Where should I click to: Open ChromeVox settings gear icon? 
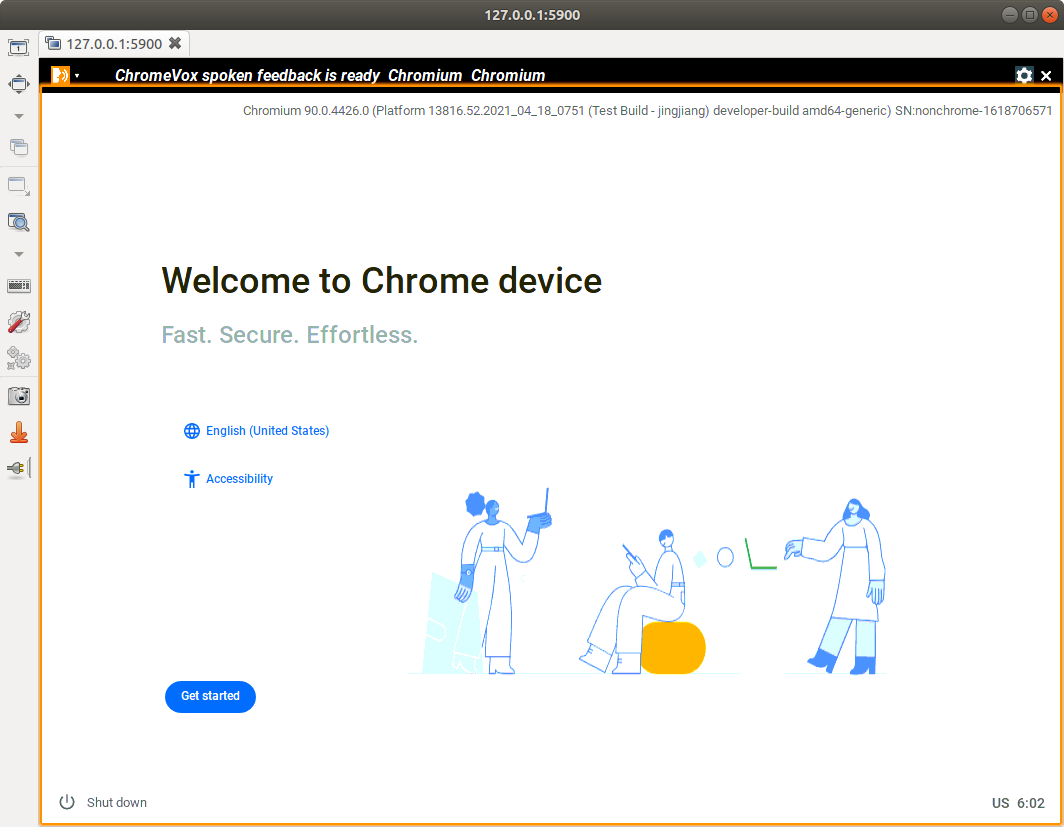(x=1024, y=75)
